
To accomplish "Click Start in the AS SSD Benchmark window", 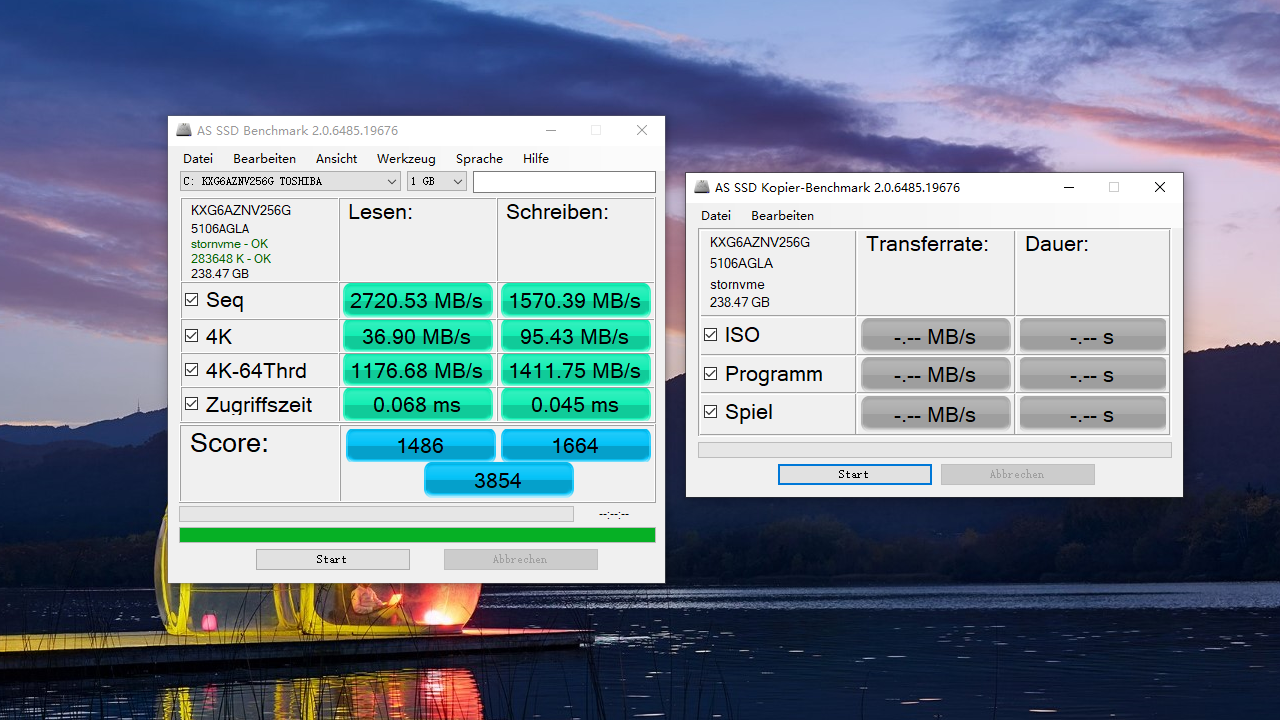I will (332, 559).
